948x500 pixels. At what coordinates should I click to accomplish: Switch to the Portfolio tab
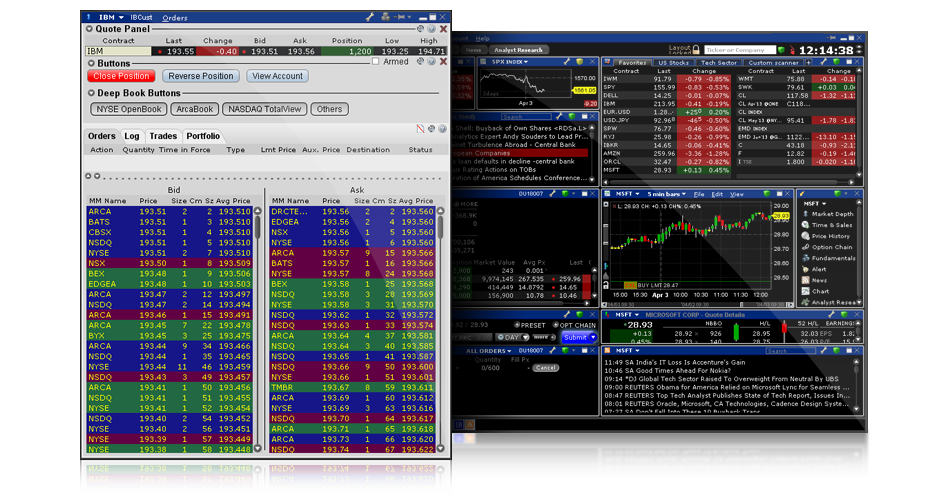[203, 136]
